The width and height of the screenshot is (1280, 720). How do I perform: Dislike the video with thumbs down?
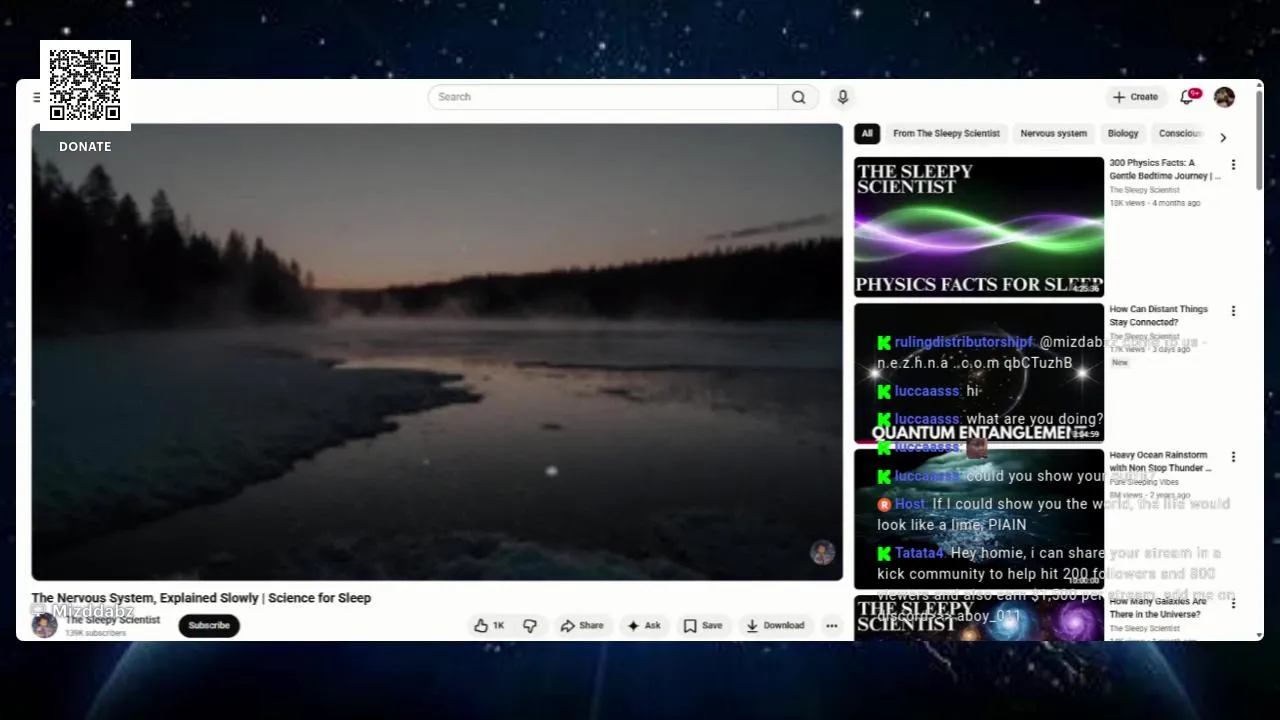tap(530, 625)
